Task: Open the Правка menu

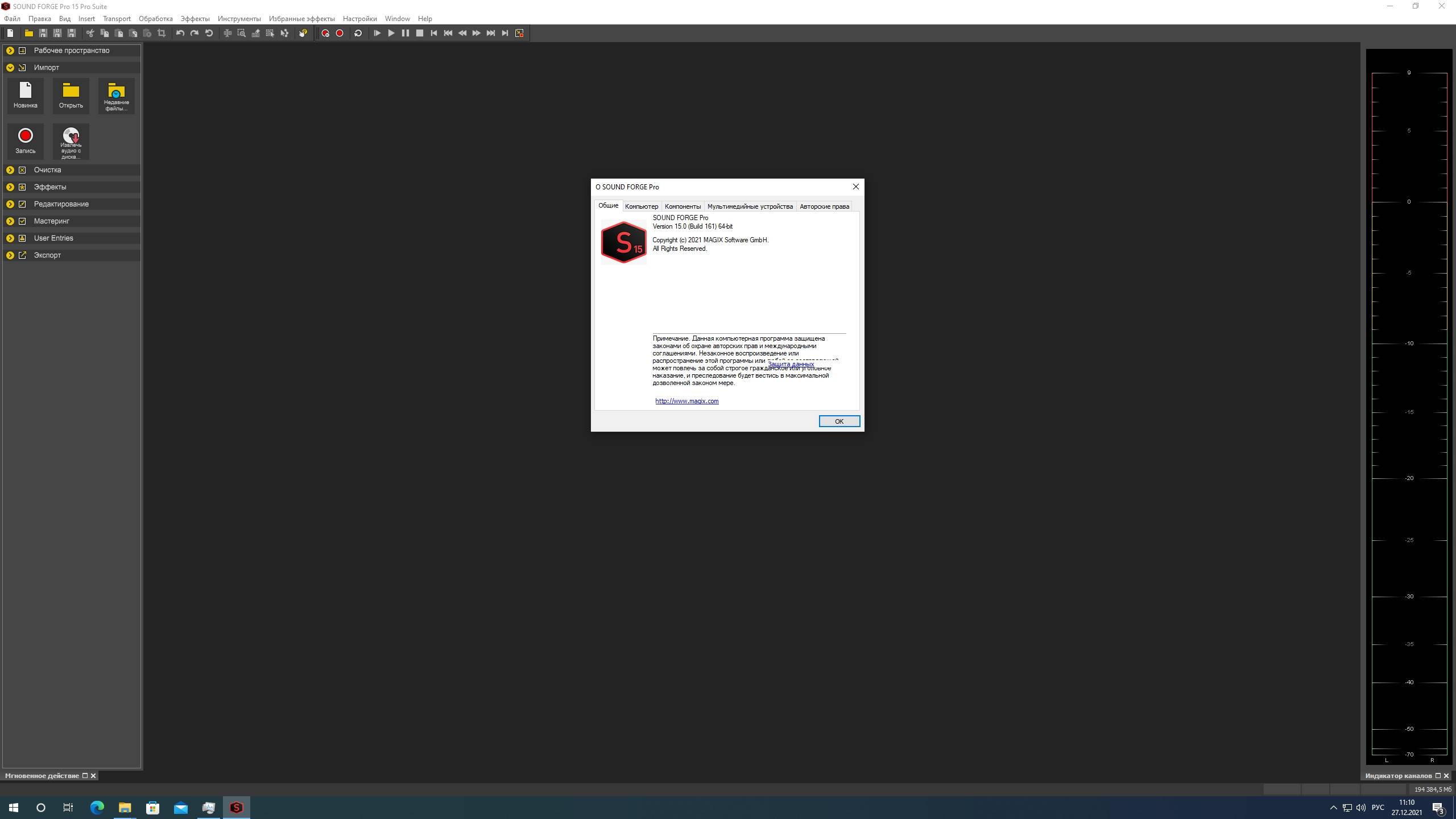Action: [x=40, y=19]
